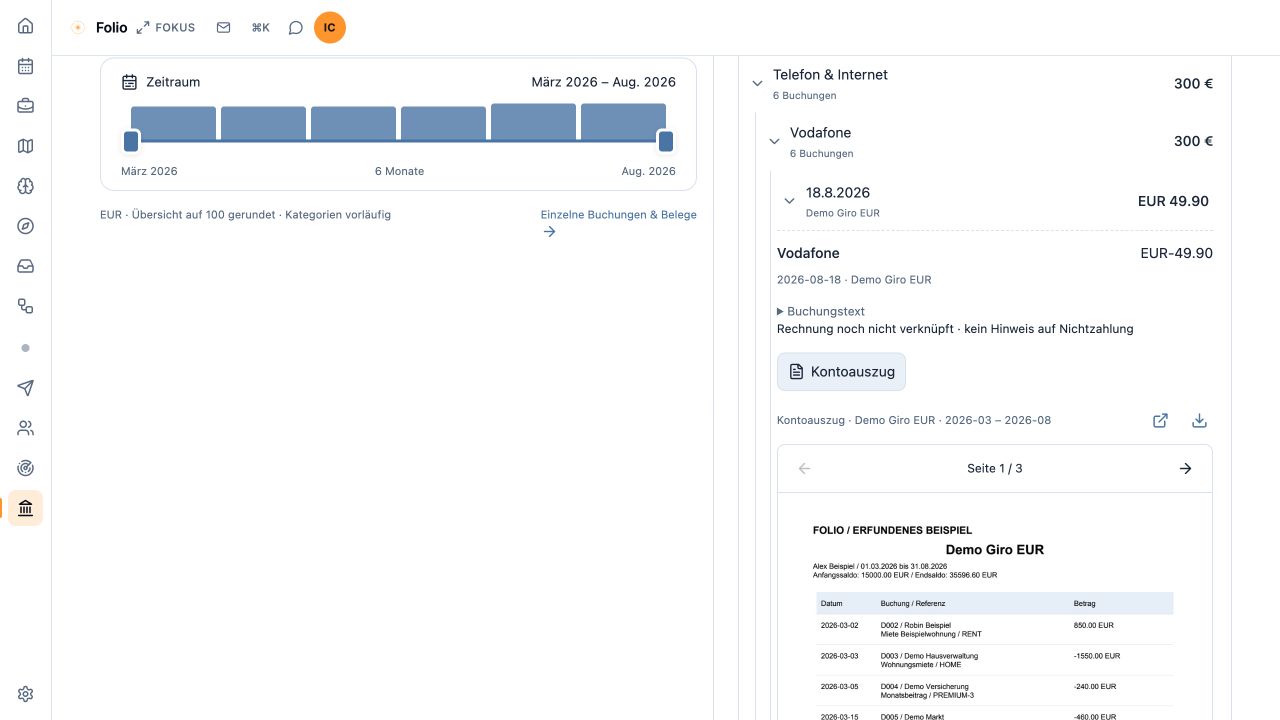The image size is (1280, 720).
Task: Toggle FOKUS mode
Action: [x=166, y=28]
